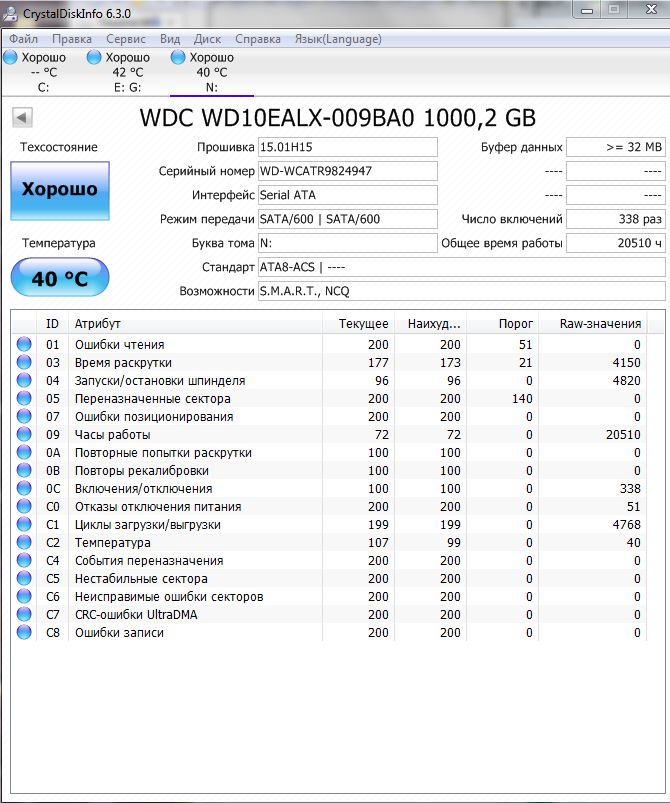The width and height of the screenshot is (670, 803).
Task: Click threshold value 140 of reallocated sectors
Action: pos(522,398)
